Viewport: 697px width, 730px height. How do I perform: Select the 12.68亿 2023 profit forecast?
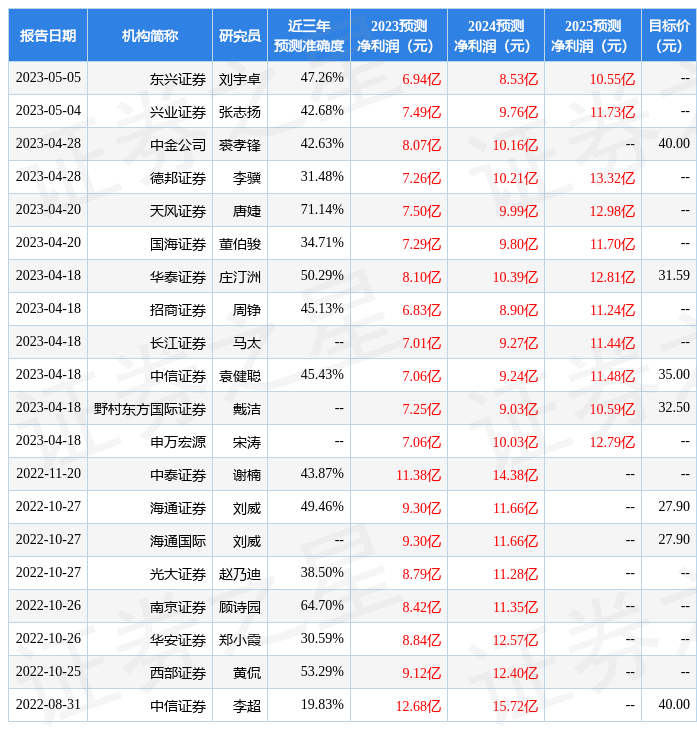tap(418, 706)
